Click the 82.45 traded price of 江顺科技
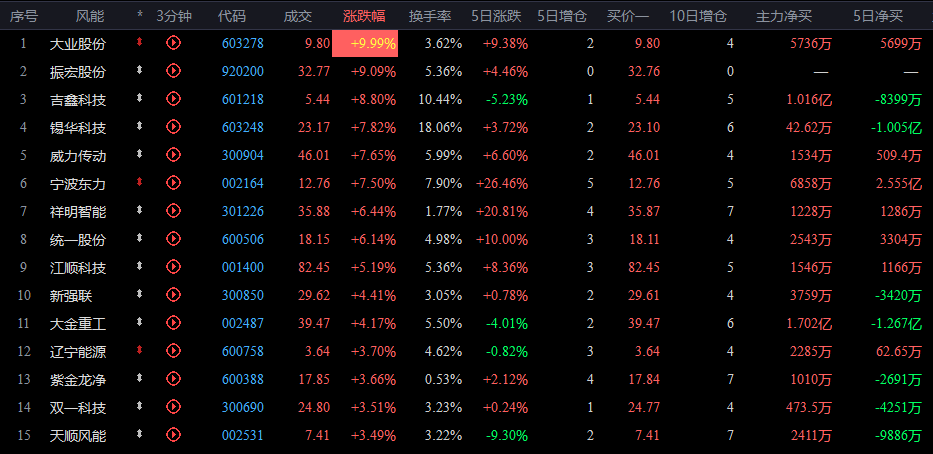 pos(314,267)
